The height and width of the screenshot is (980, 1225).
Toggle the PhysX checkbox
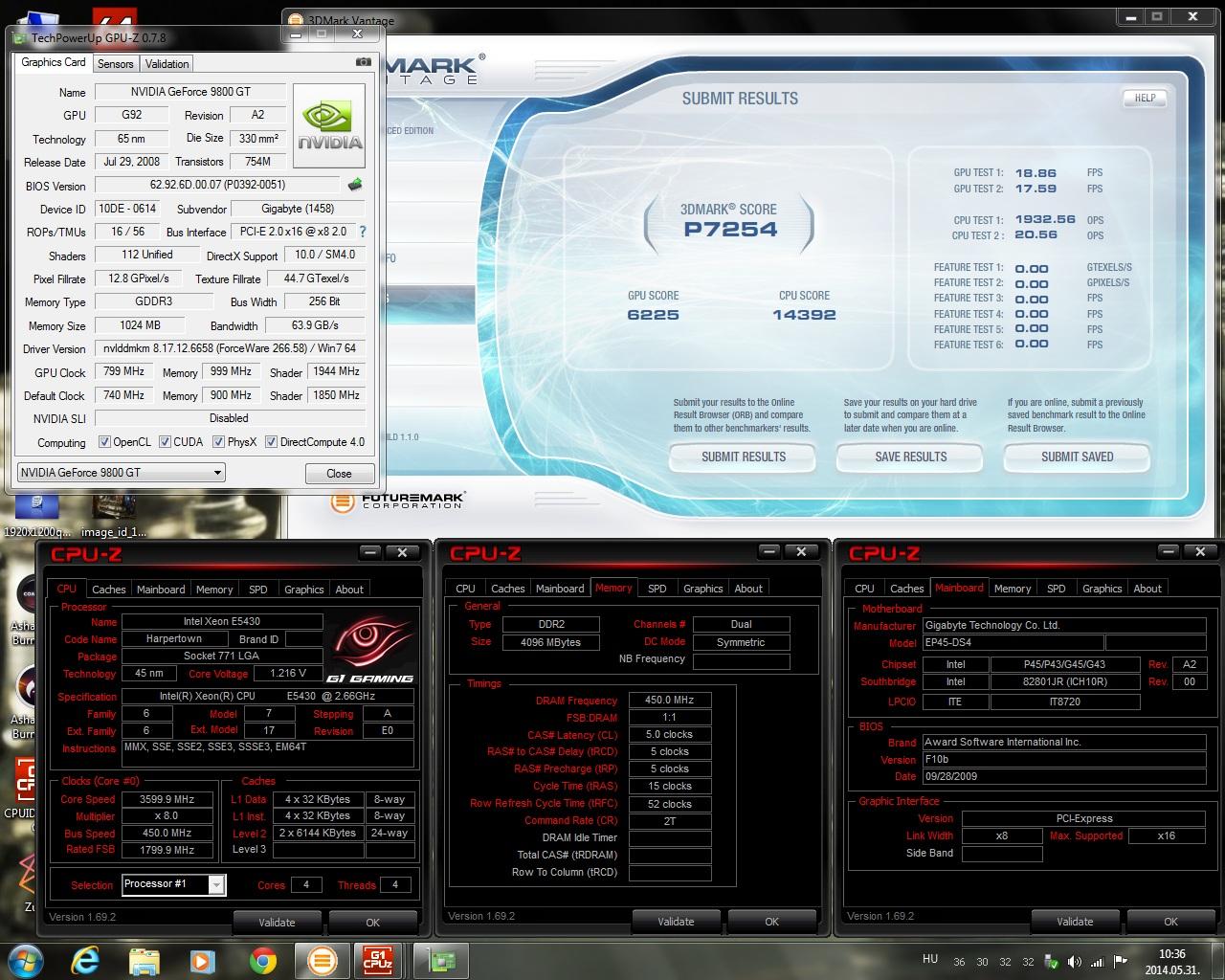click(219, 442)
